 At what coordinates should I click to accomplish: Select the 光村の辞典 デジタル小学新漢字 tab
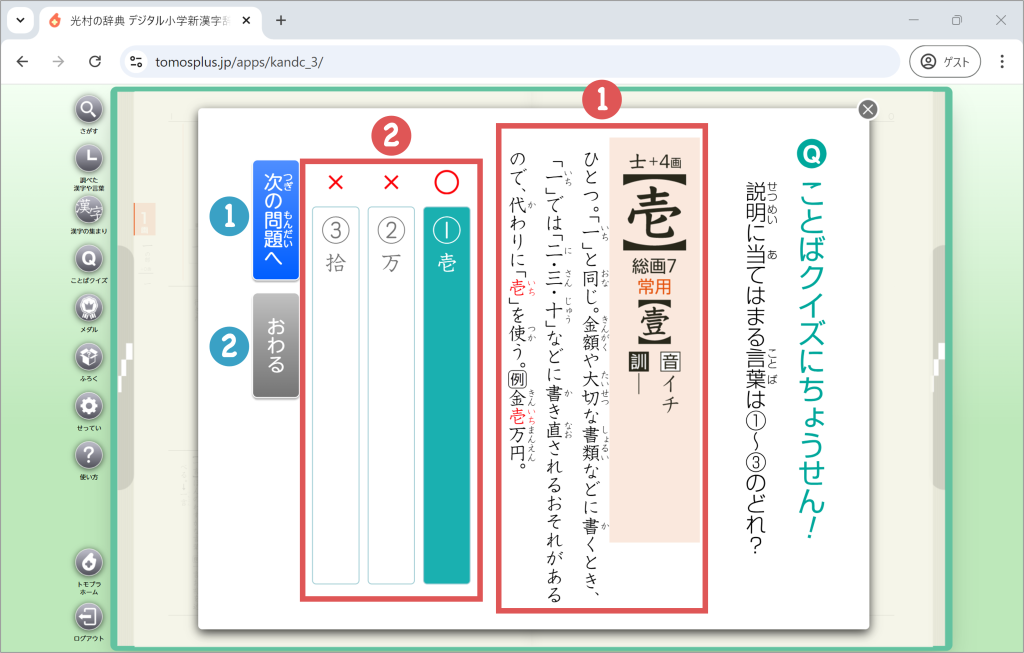click(151, 21)
